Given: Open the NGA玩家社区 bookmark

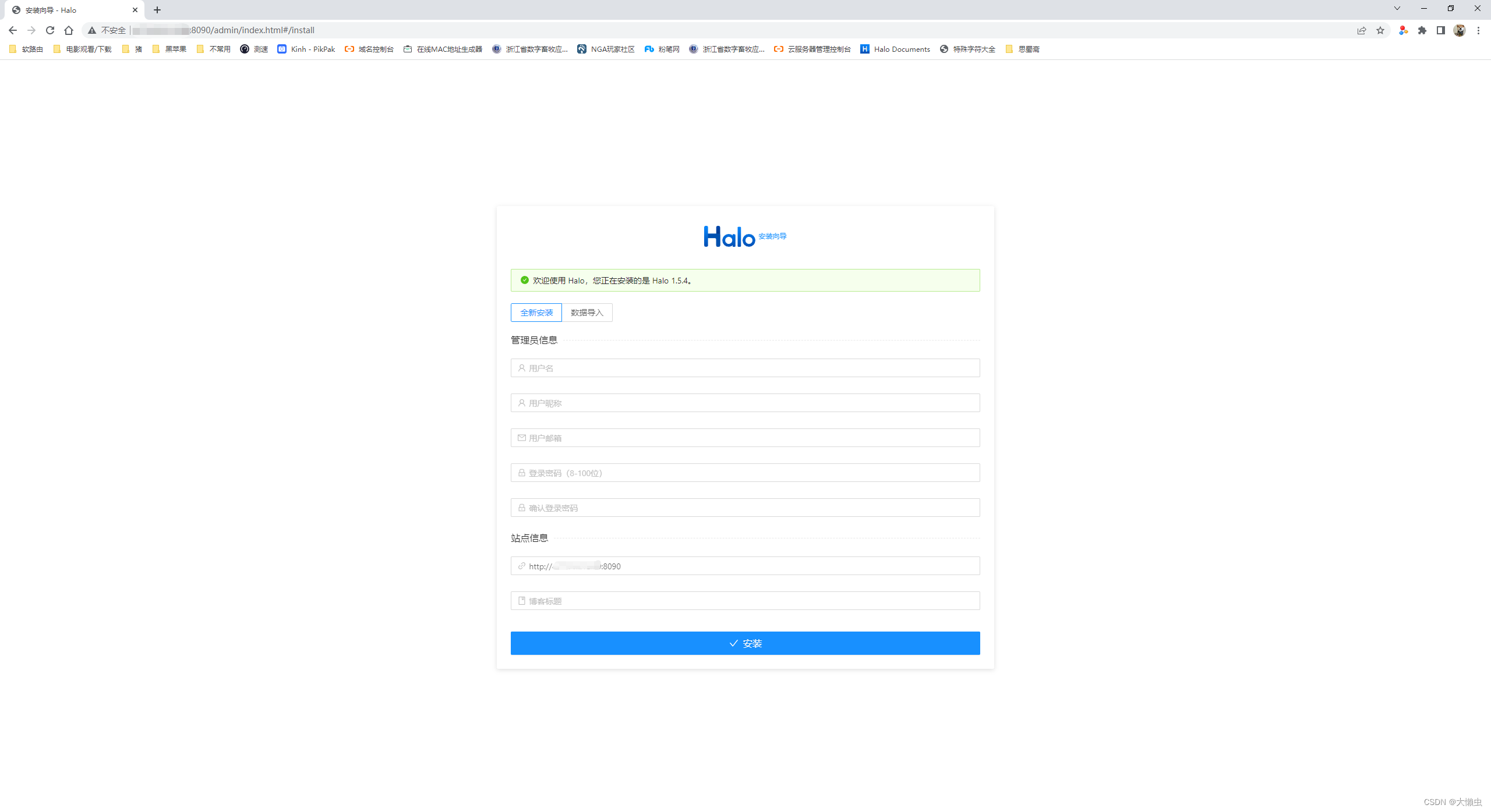Looking at the screenshot, I should (606, 49).
